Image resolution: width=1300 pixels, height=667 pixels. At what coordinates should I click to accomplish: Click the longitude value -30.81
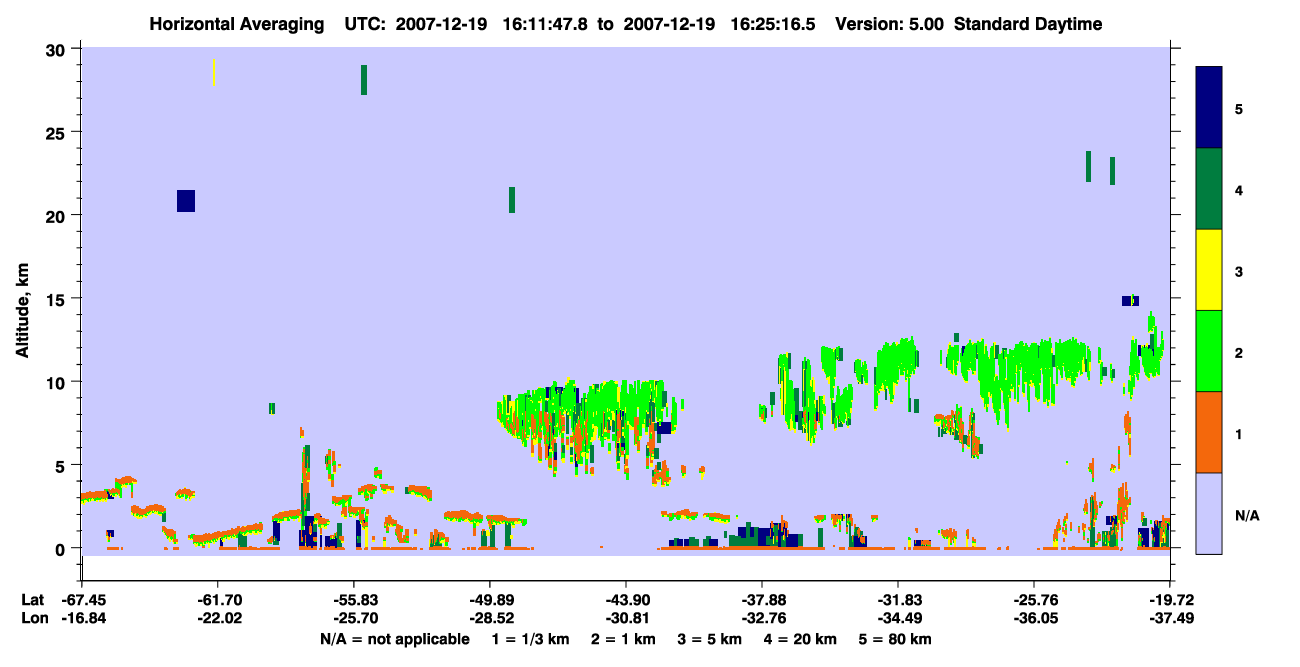click(x=626, y=619)
